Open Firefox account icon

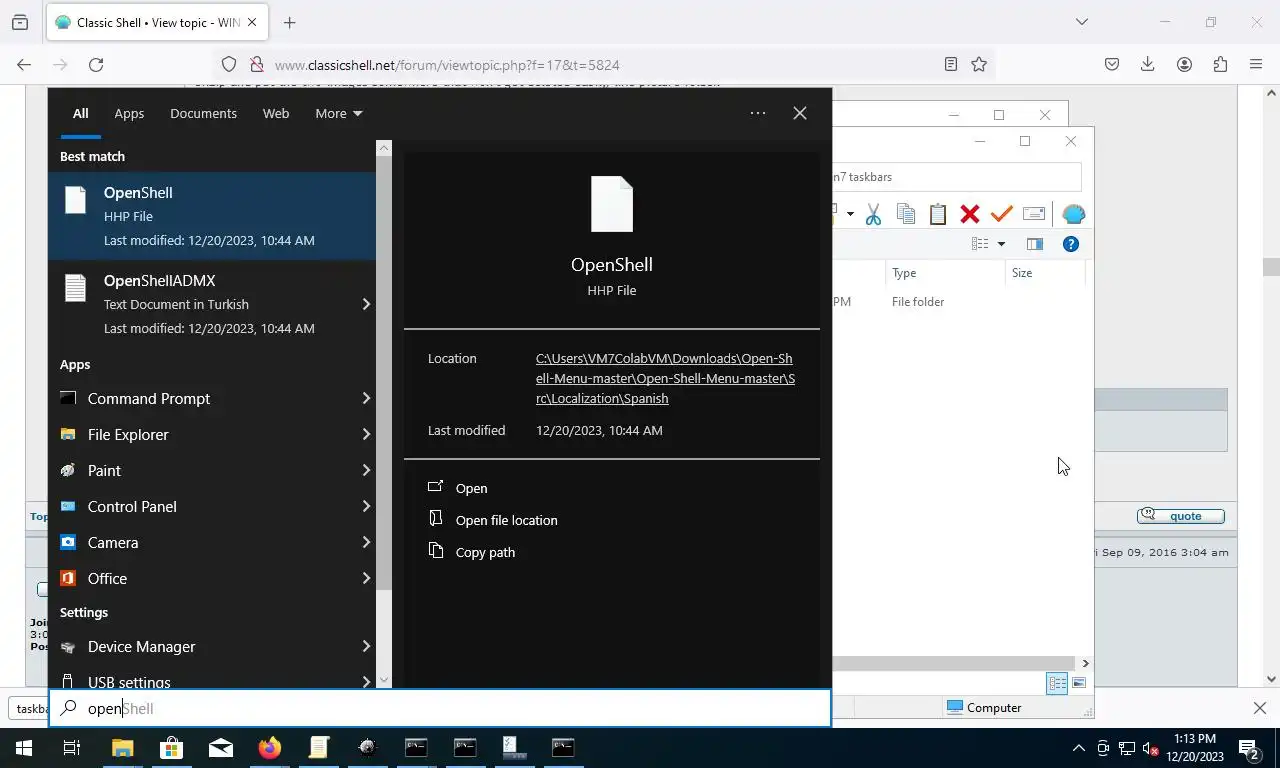point(1184,64)
